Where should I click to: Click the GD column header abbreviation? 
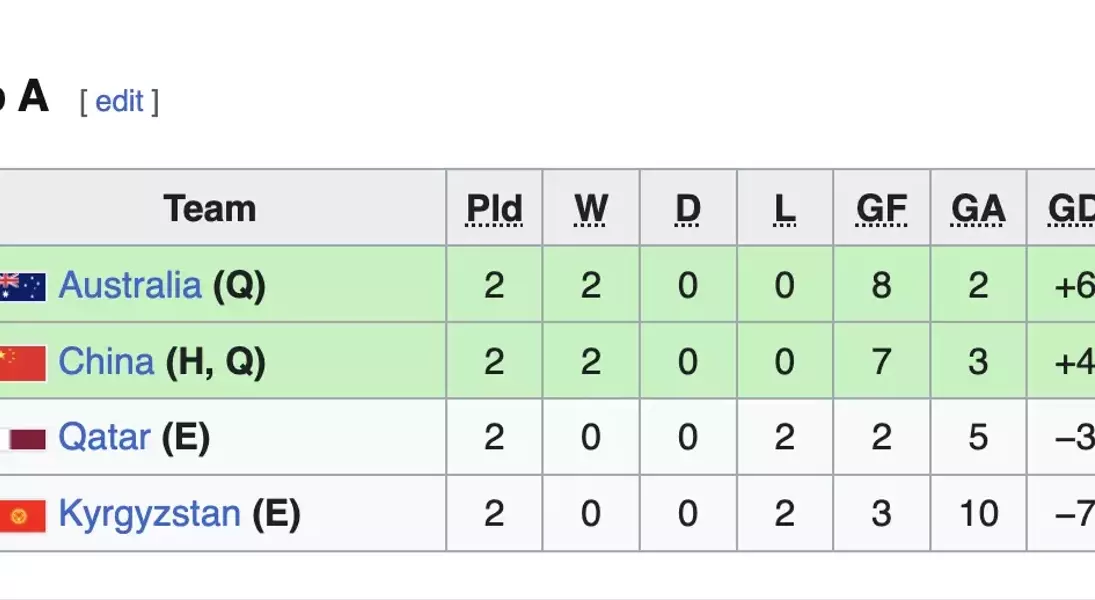point(1071,209)
